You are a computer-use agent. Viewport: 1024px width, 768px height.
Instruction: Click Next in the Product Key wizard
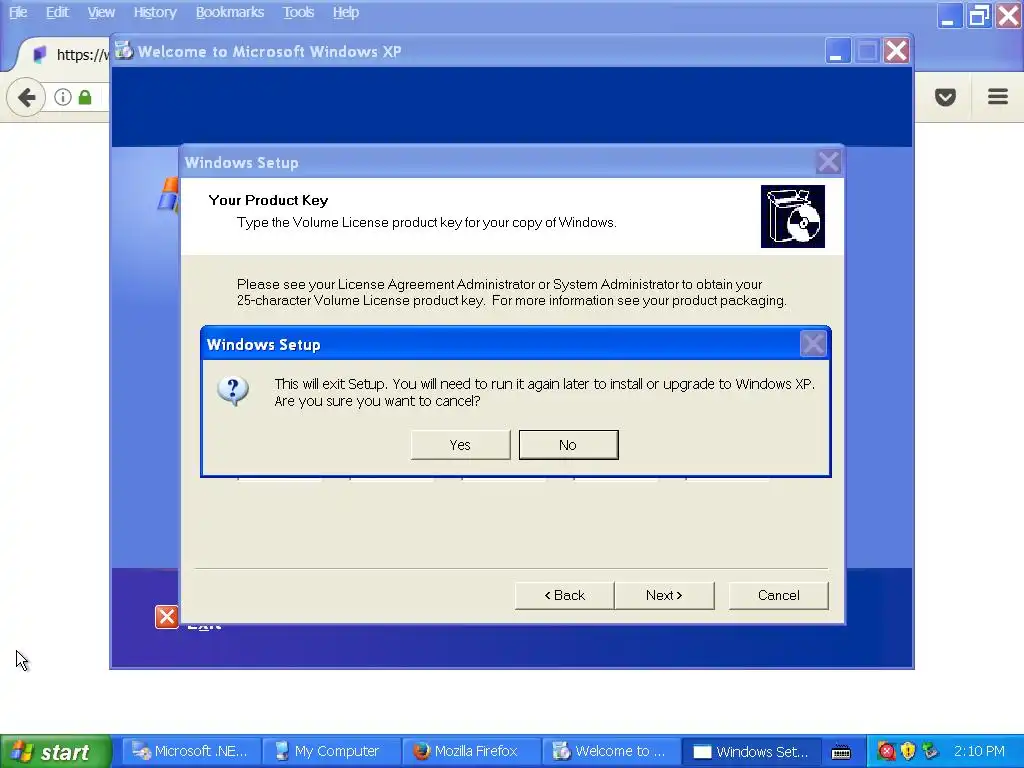pos(664,595)
